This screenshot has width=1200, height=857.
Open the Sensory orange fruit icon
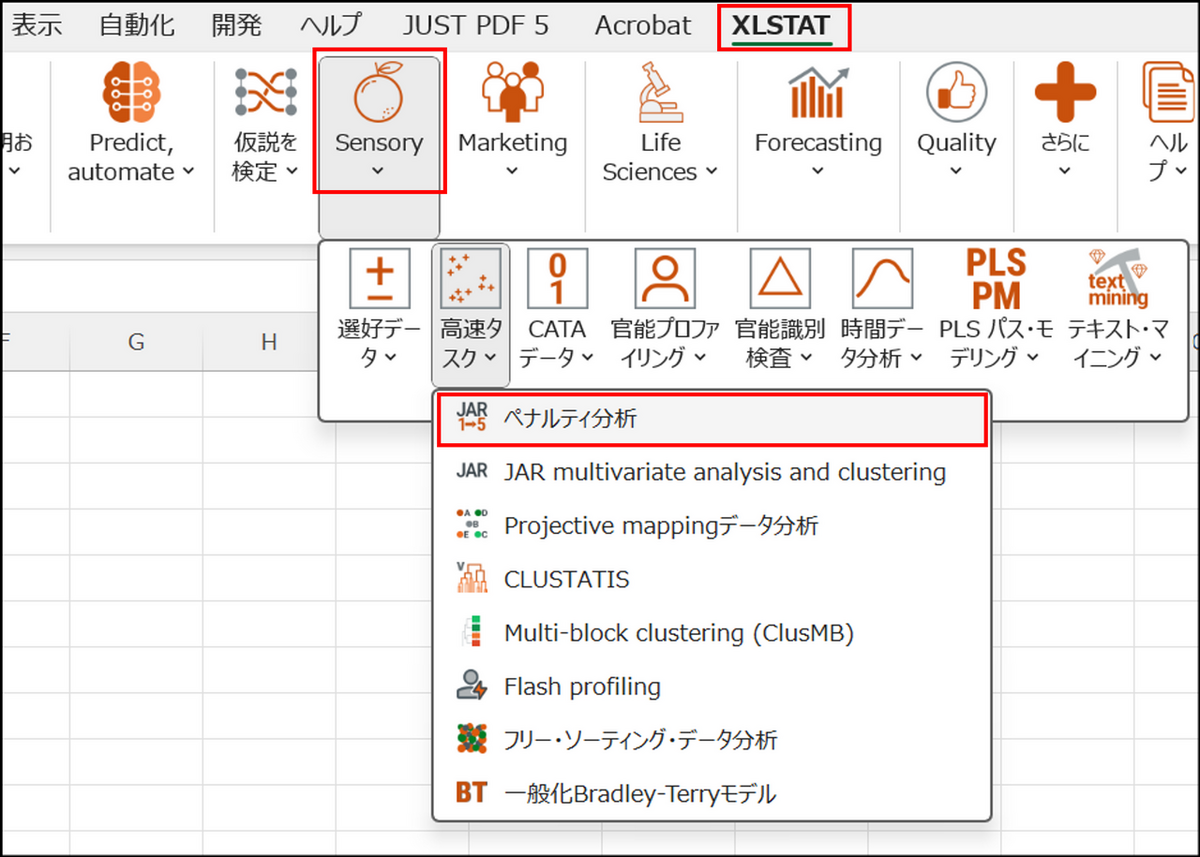point(378,93)
